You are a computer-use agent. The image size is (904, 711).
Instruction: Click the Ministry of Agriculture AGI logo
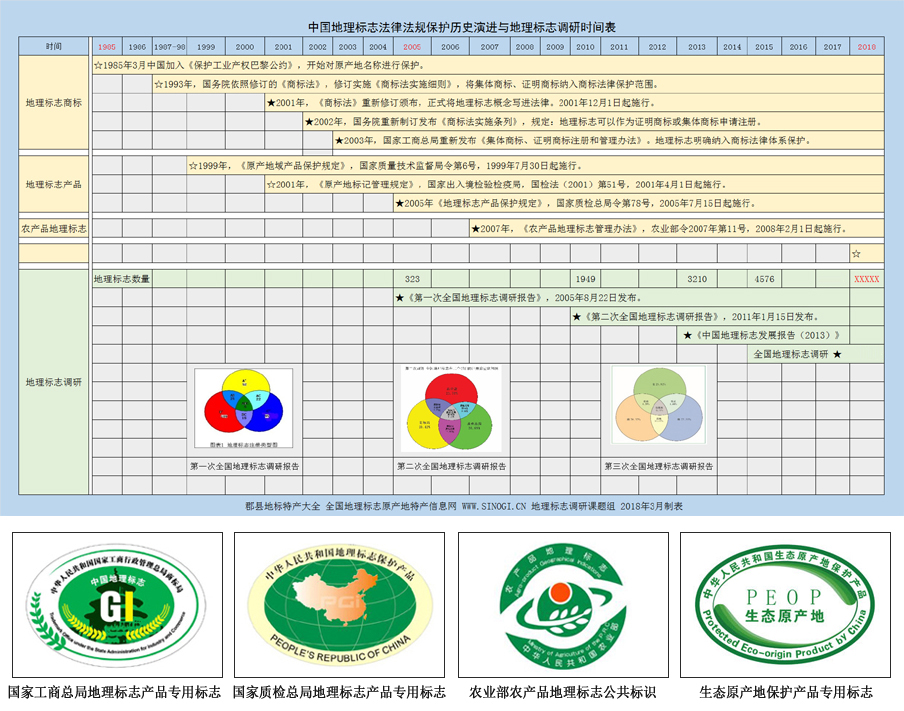click(563, 605)
